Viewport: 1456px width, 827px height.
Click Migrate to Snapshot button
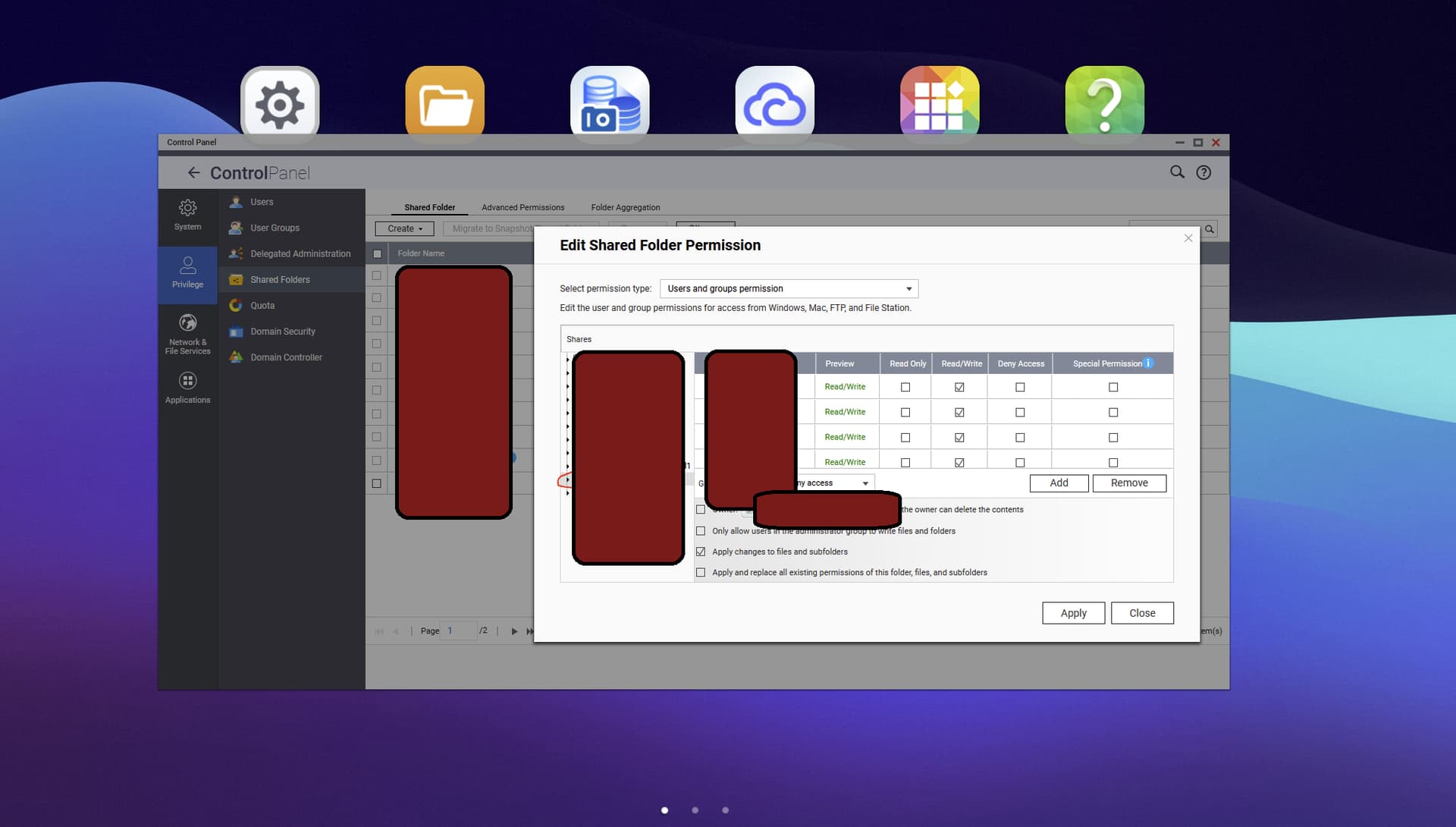(x=490, y=228)
